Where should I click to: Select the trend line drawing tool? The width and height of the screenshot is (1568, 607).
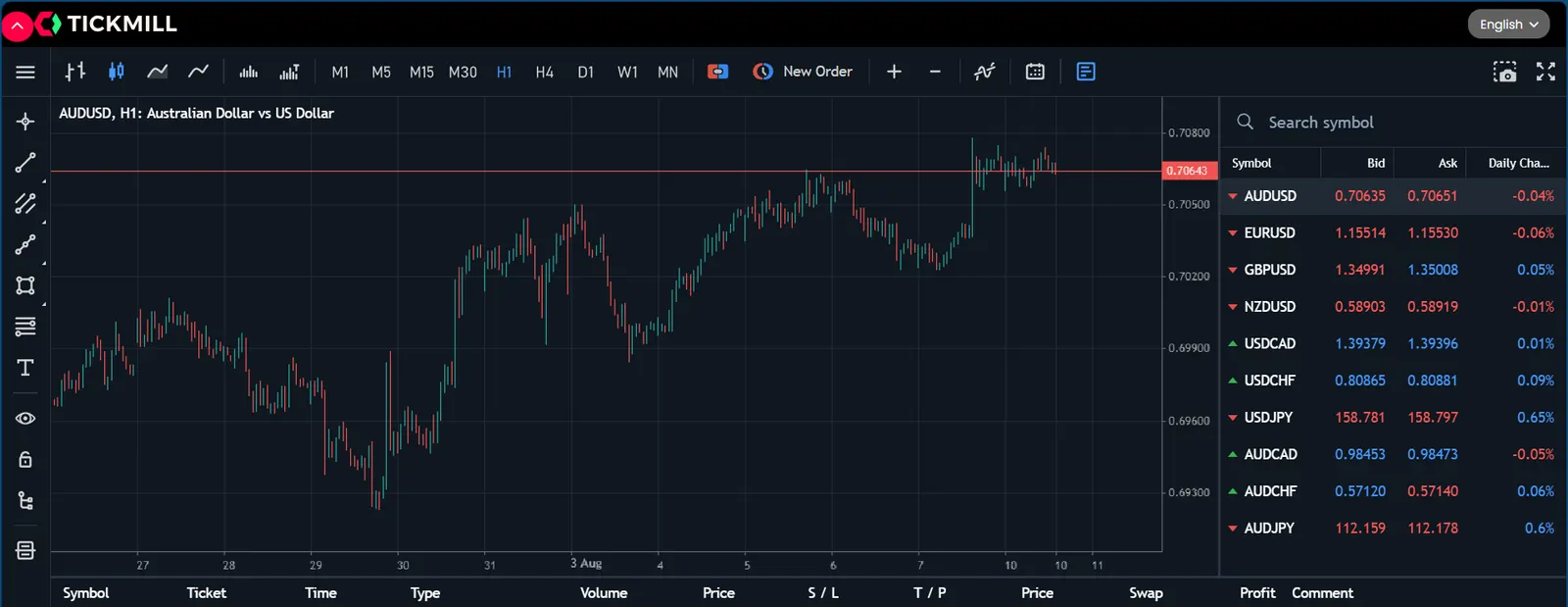(25, 163)
